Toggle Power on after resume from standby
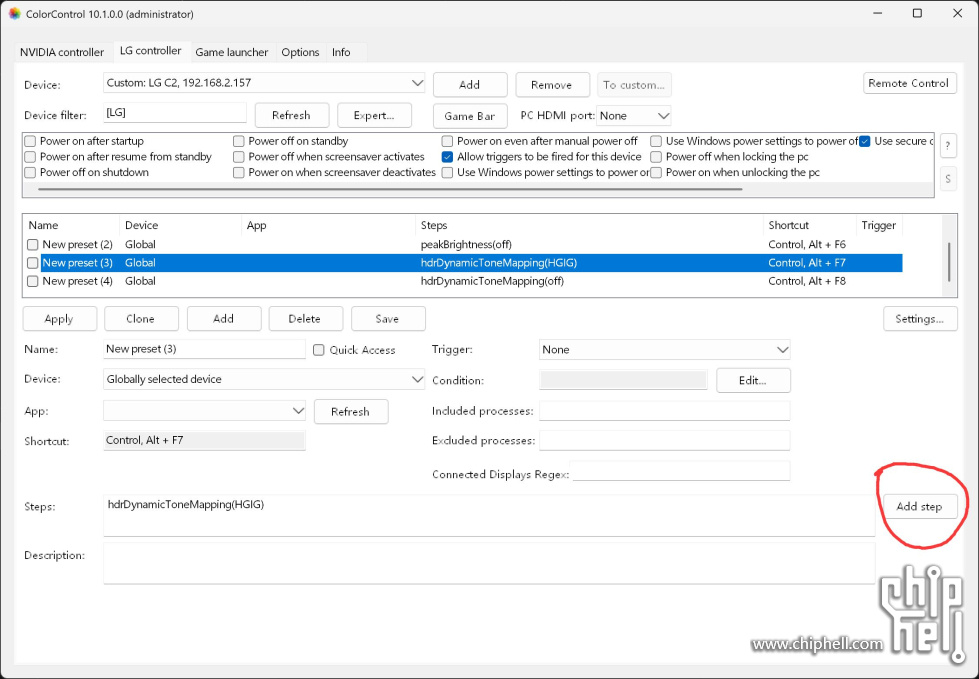 point(30,157)
